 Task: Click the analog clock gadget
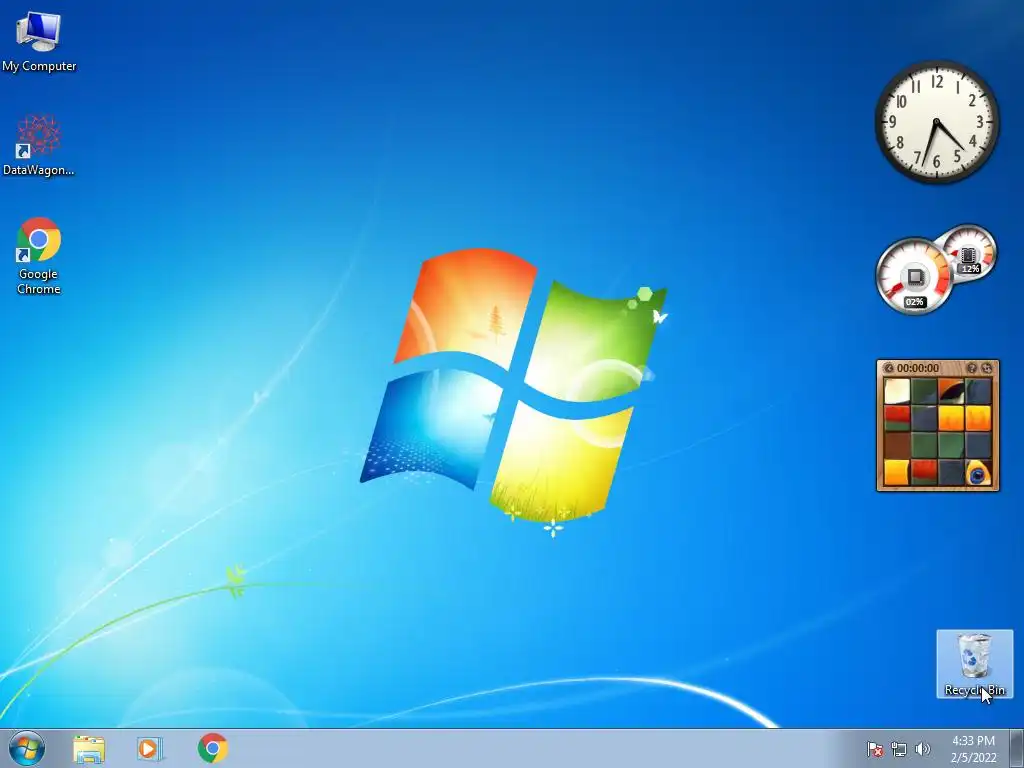click(936, 122)
